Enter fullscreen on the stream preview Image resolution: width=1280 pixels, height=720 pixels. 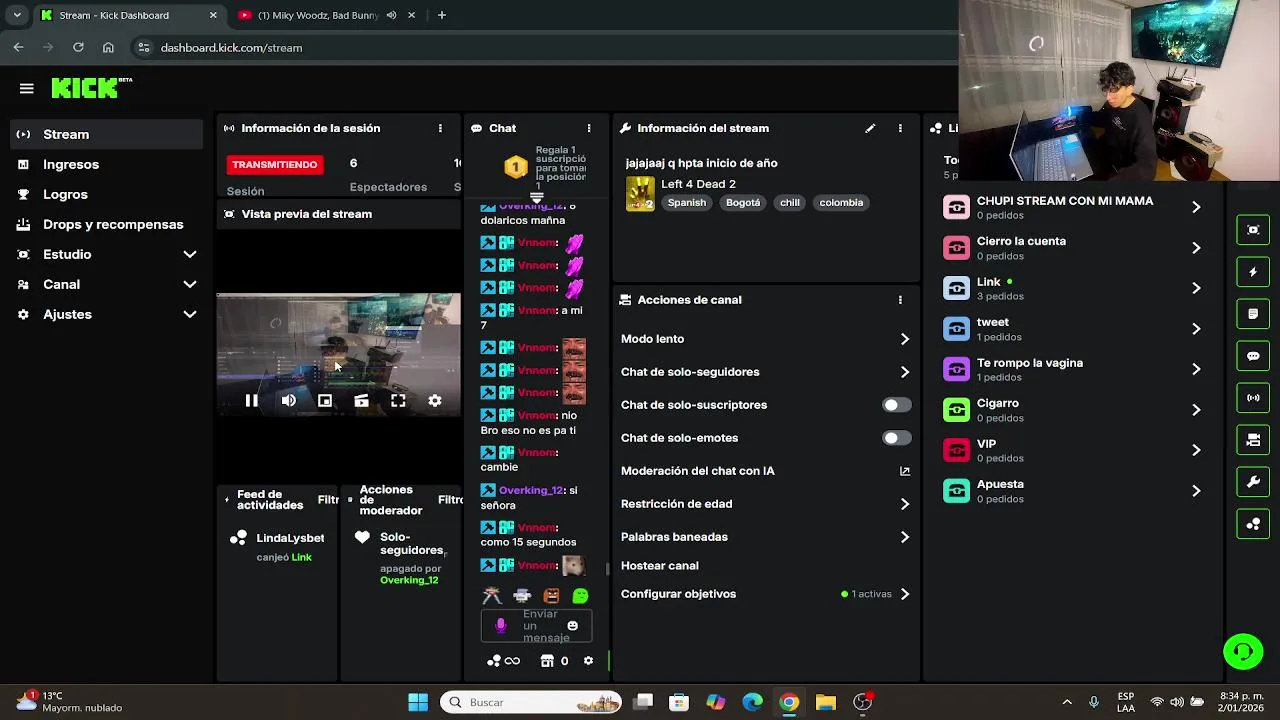pos(398,401)
